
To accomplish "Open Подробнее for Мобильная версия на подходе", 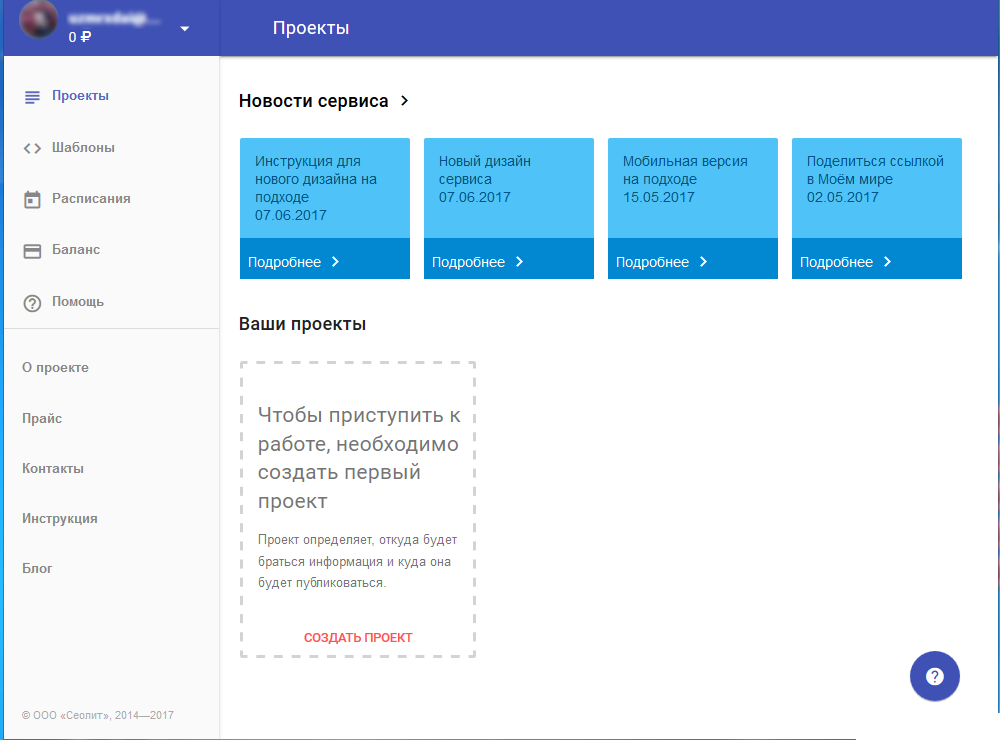I will click(662, 262).
